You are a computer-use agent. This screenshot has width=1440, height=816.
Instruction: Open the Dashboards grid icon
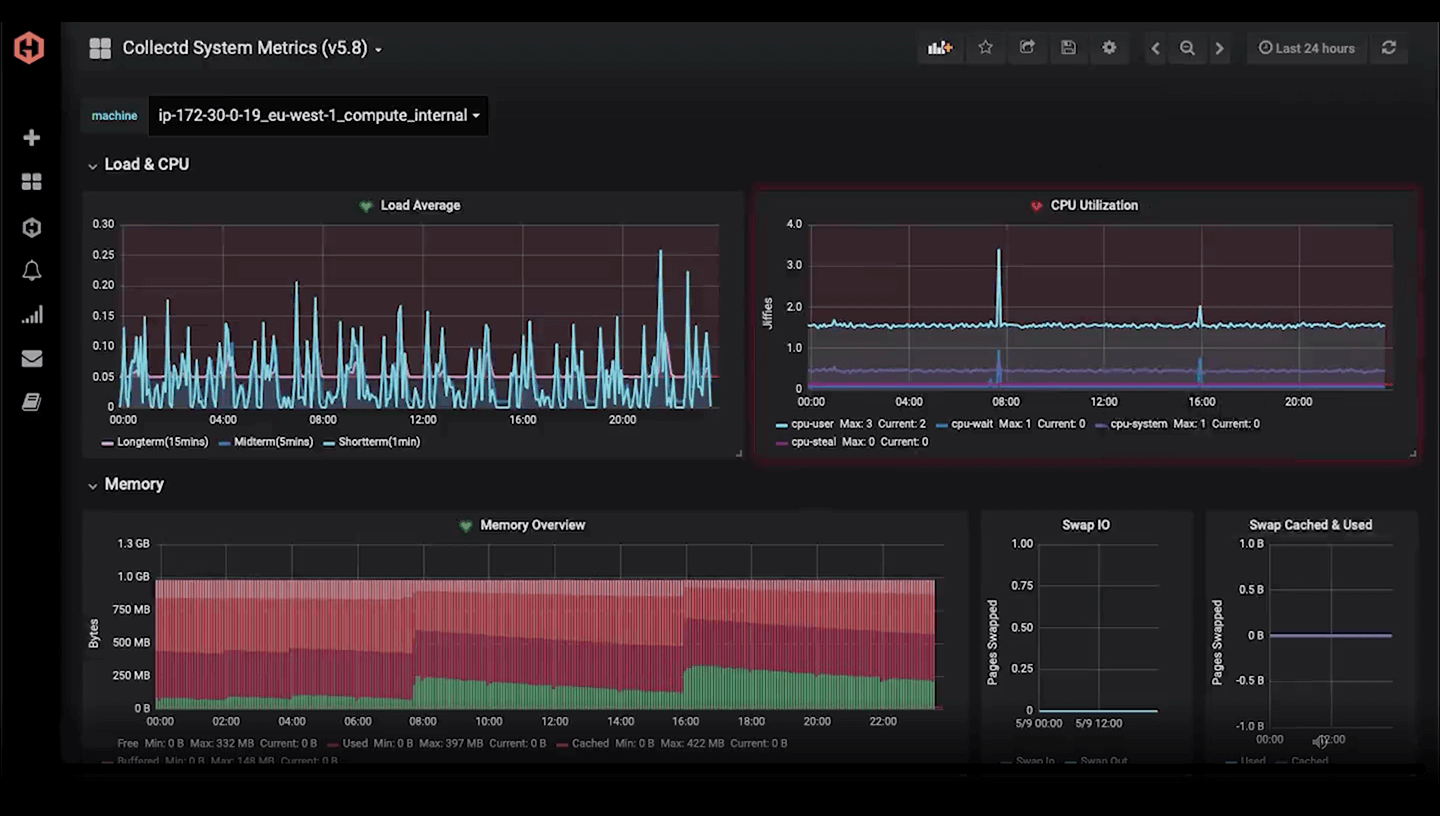[31, 181]
